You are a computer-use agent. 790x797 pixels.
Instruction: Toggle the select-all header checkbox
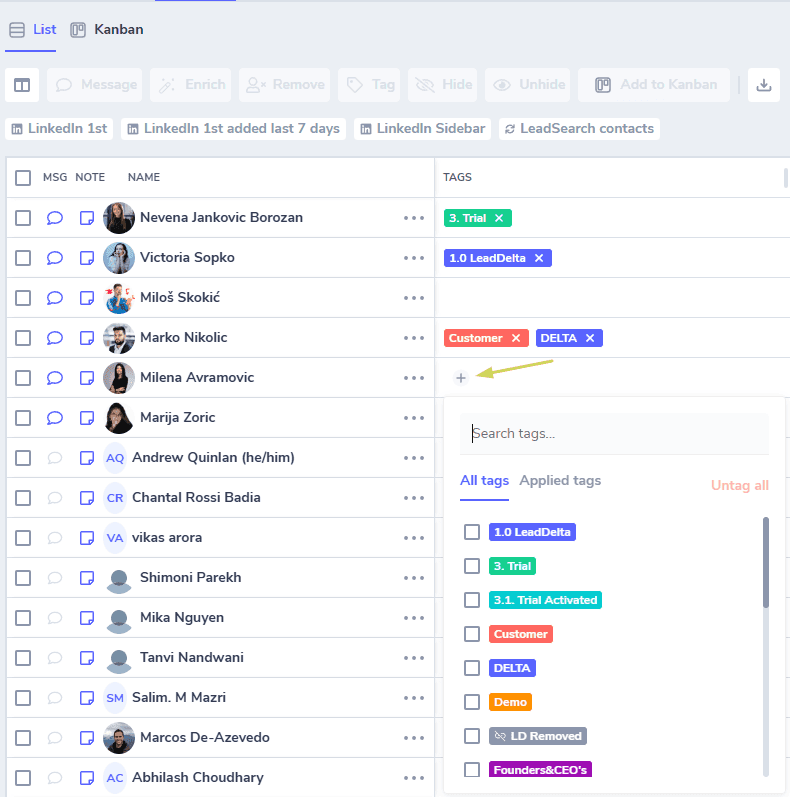pos(23,178)
